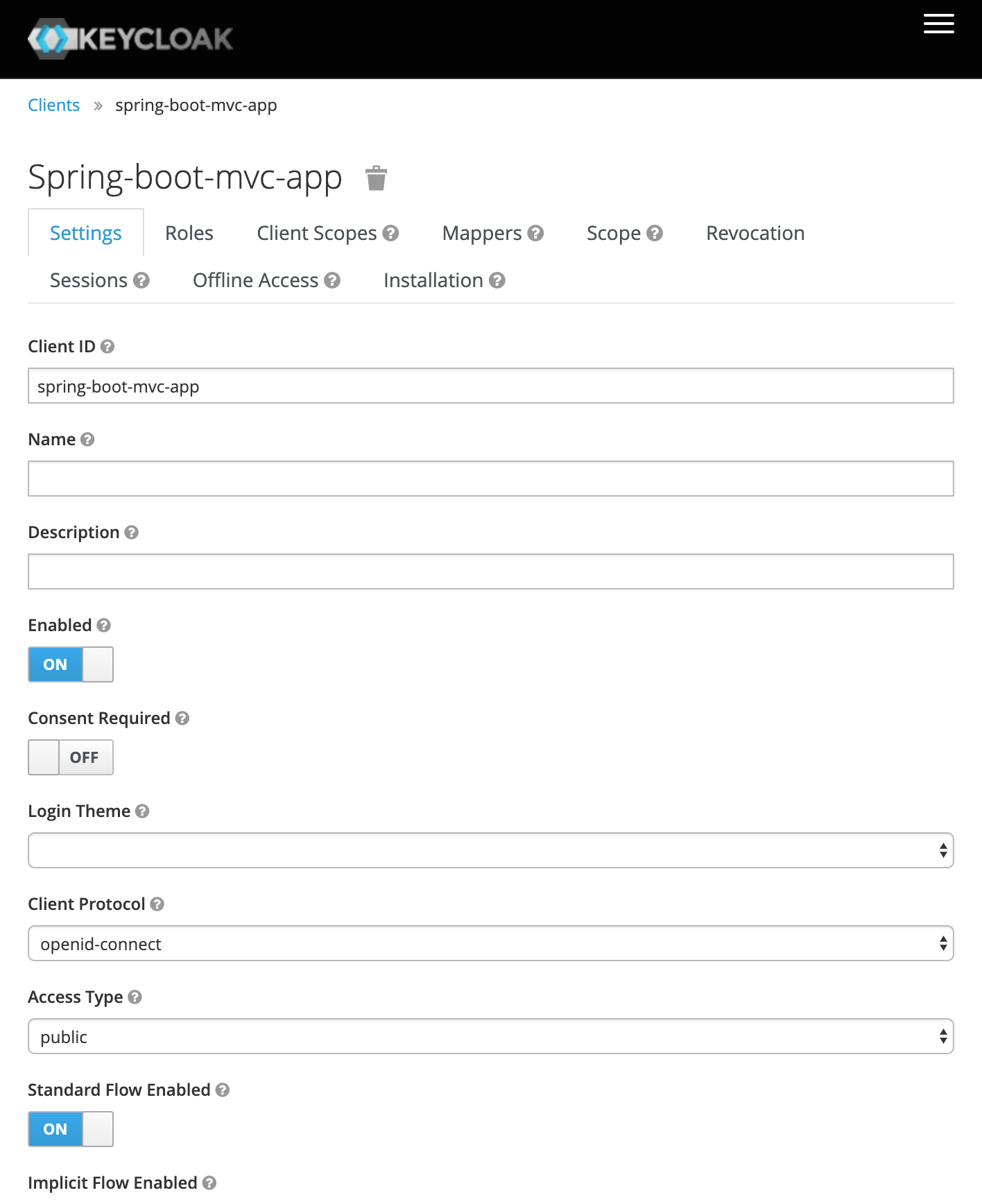
Task: Open the Client Scopes tab
Action: (317, 233)
